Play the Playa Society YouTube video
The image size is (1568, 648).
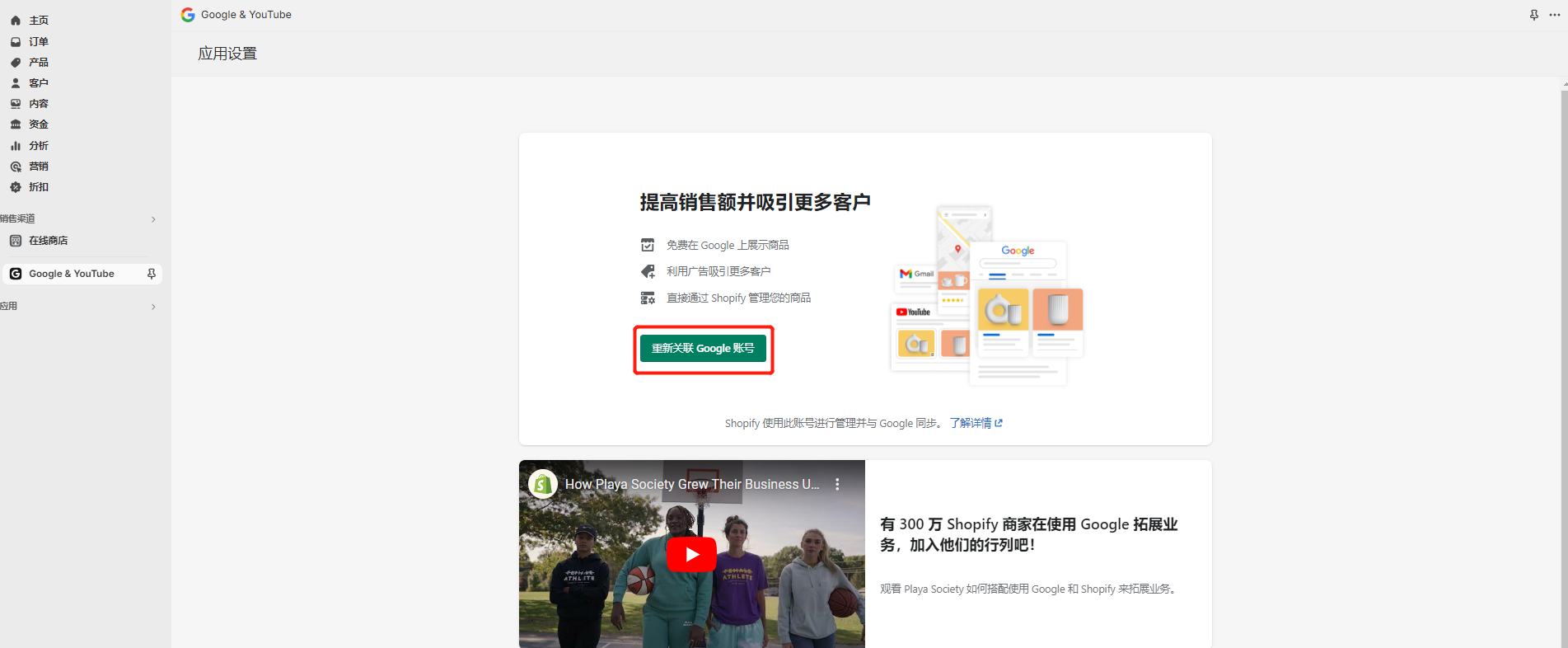(691, 555)
